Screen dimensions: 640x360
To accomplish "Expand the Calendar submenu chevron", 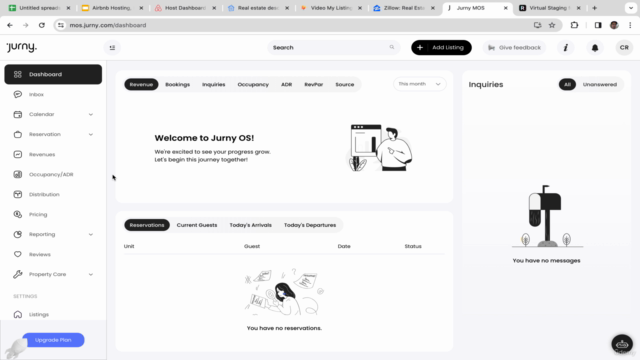I will pyautogui.click(x=91, y=114).
